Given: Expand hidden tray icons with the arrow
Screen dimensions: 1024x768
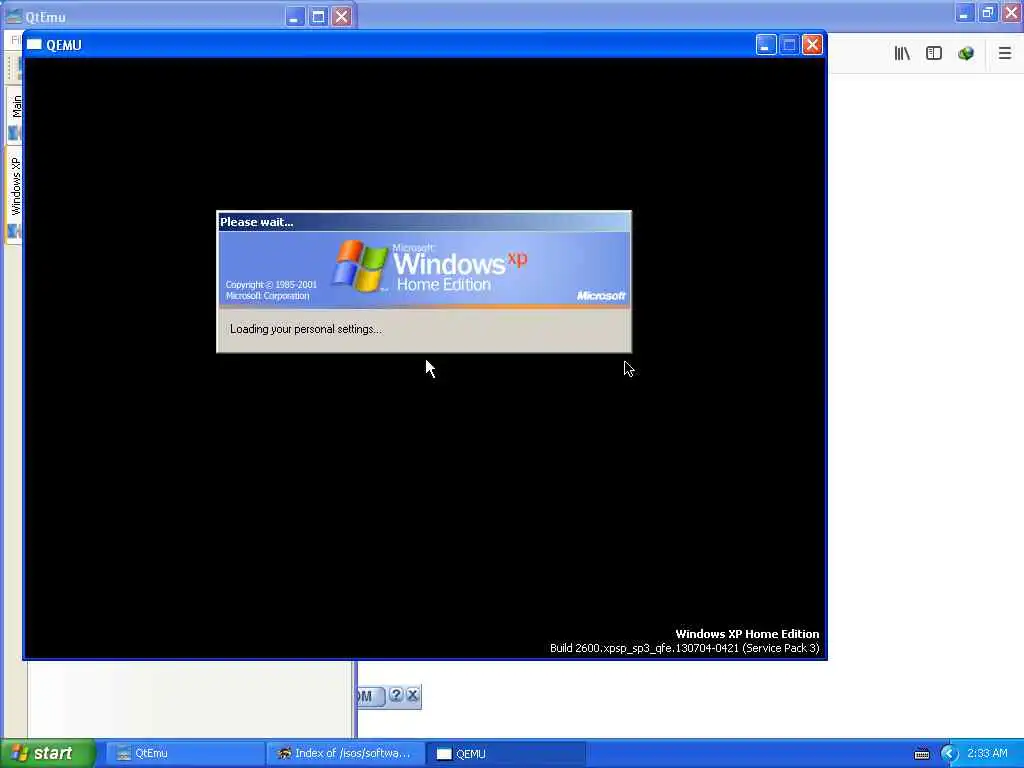Looking at the screenshot, I should (950, 754).
